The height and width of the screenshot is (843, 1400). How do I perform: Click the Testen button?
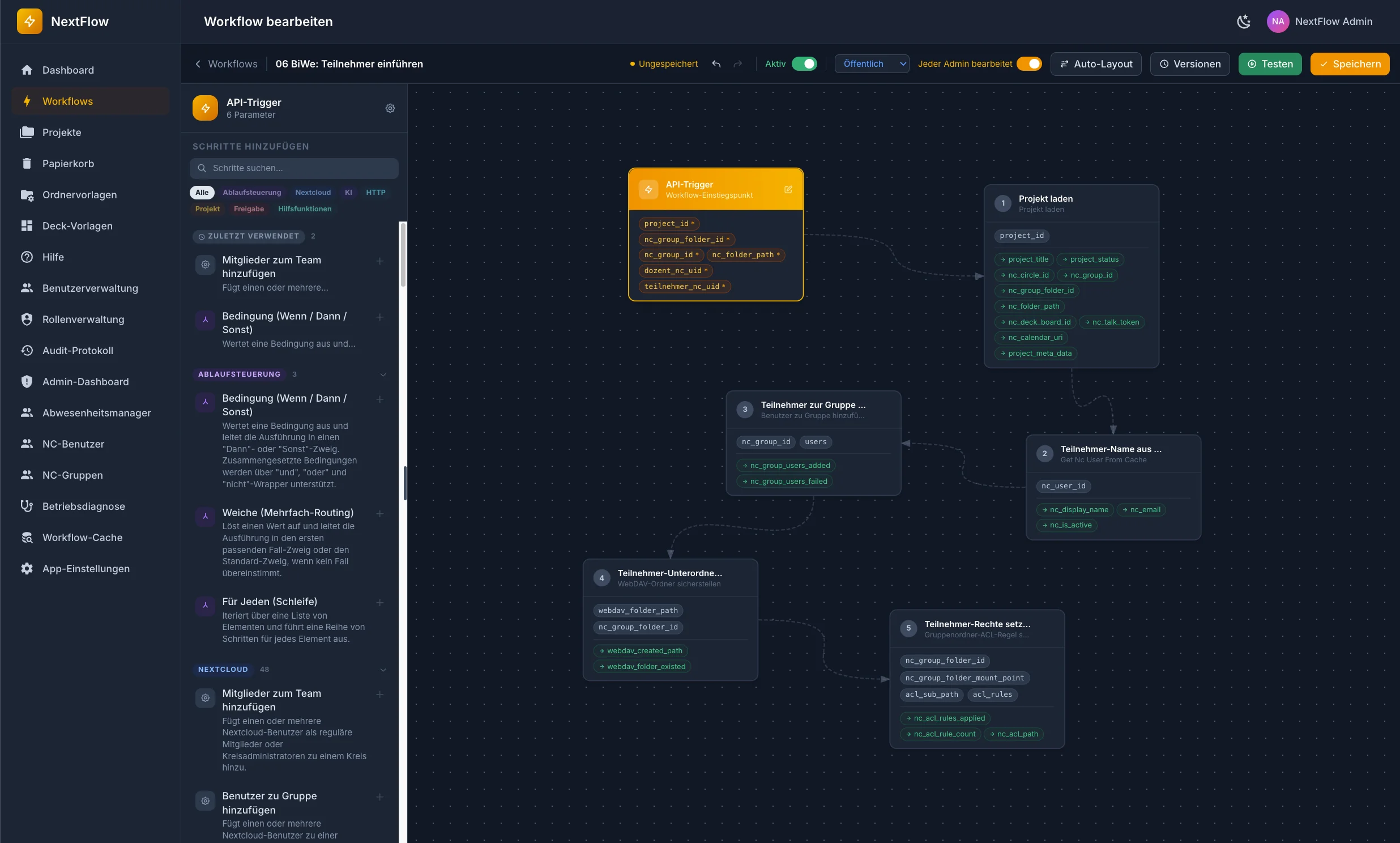tap(1270, 64)
